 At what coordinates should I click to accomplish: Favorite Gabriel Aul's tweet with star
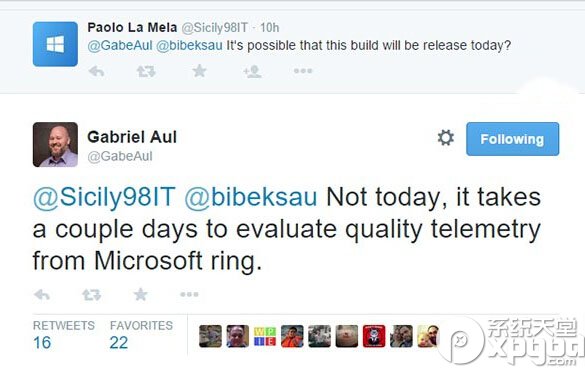pyautogui.click(x=141, y=294)
